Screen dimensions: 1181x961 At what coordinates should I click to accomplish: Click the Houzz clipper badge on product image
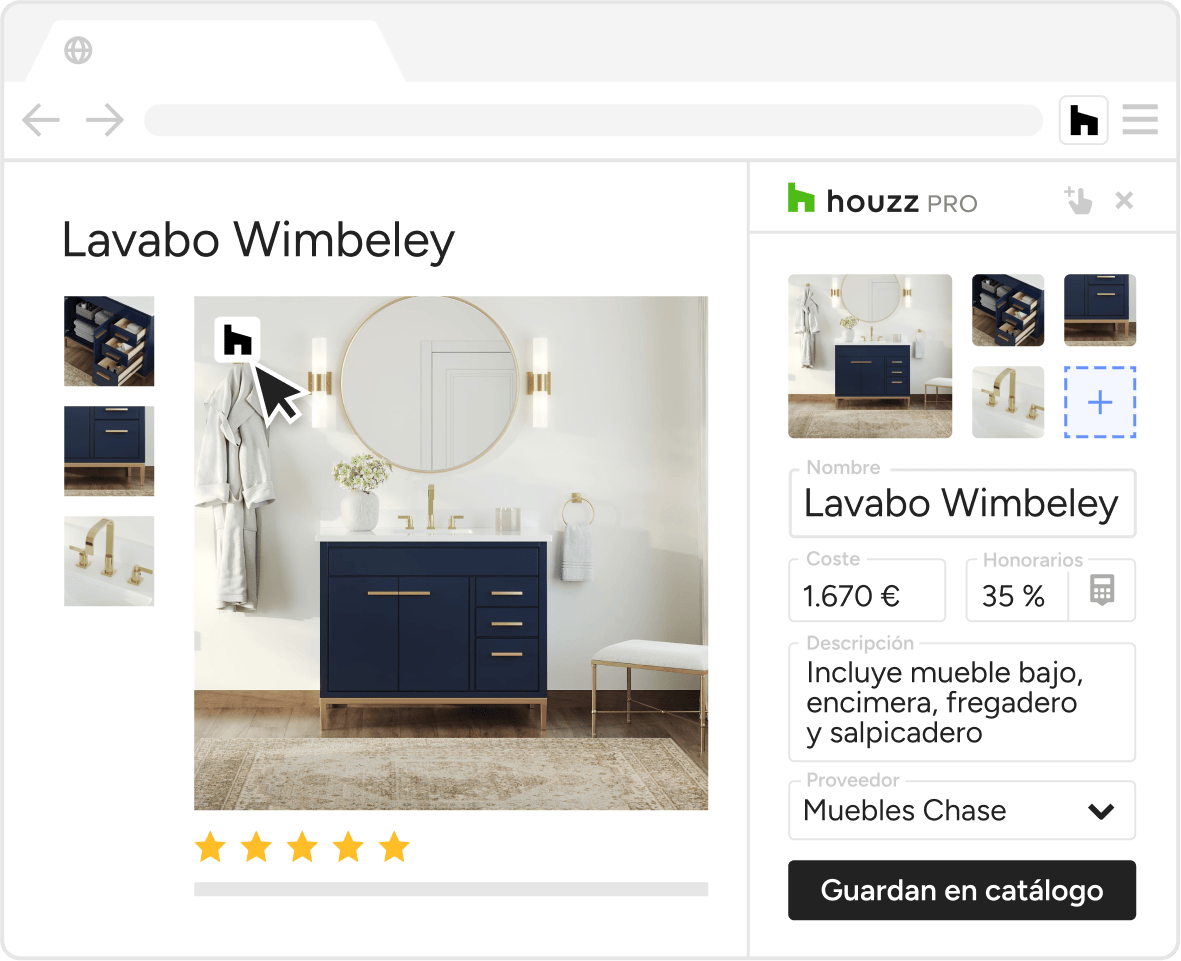pyautogui.click(x=237, y=340)
